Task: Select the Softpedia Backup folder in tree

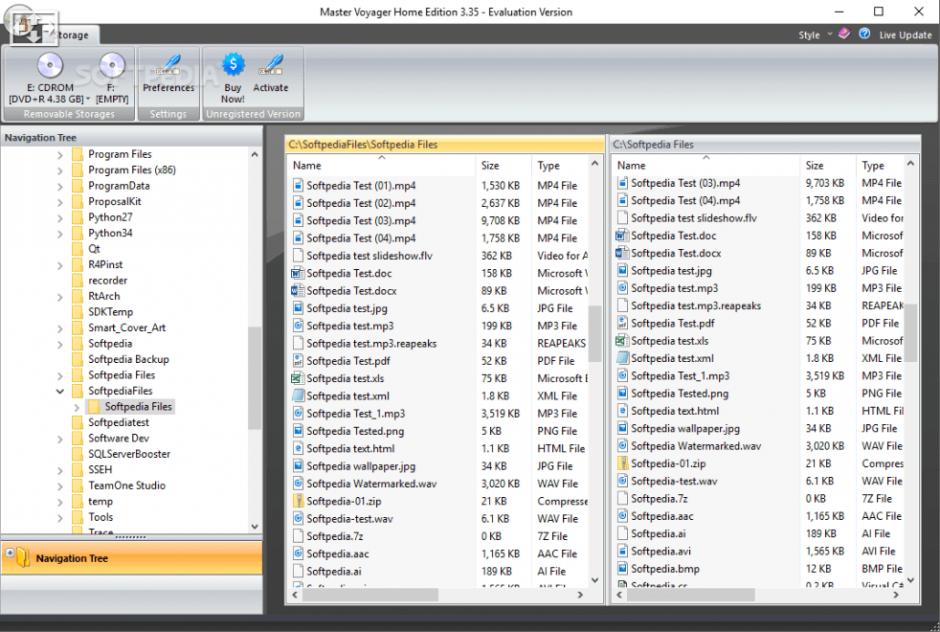Action: 128,359
